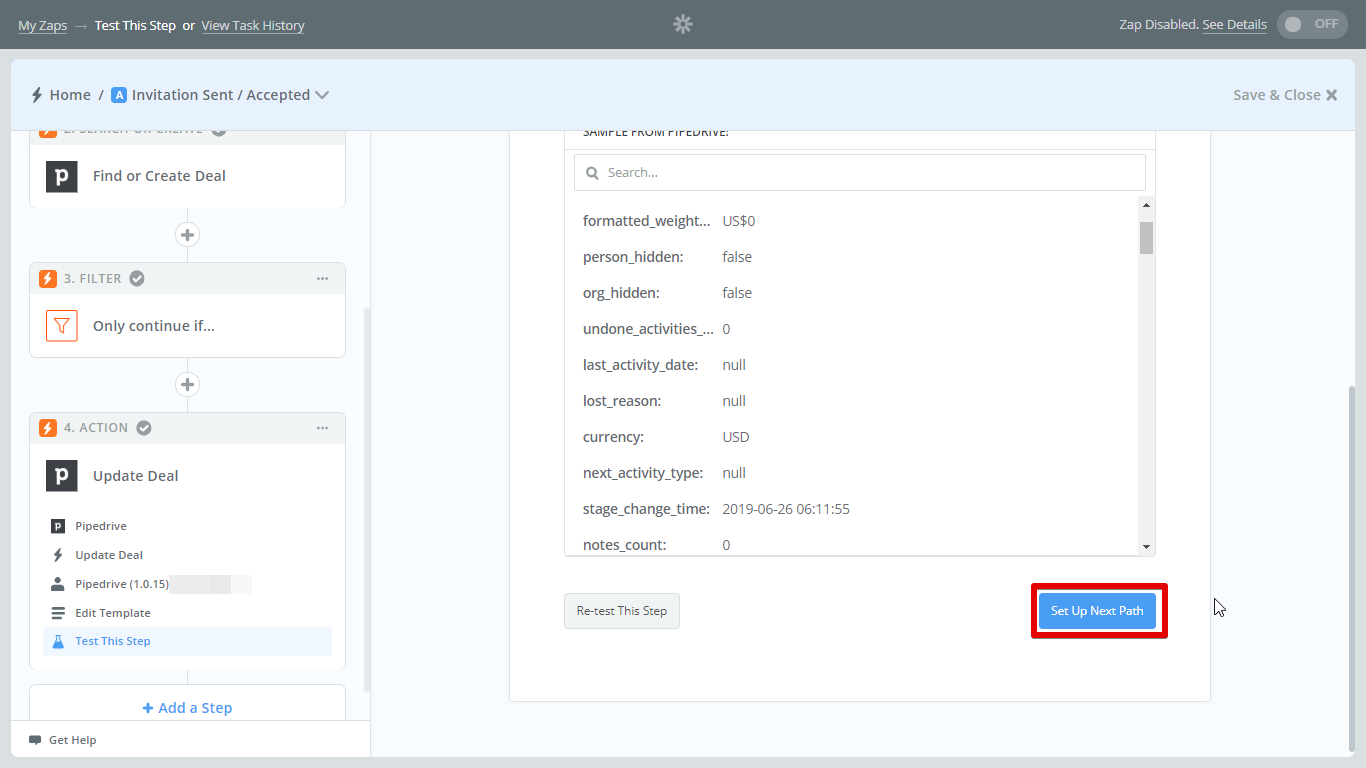Open the Update Deal action substep
This screenshot has width=1366, height=768.
click(x=187, y=555)
